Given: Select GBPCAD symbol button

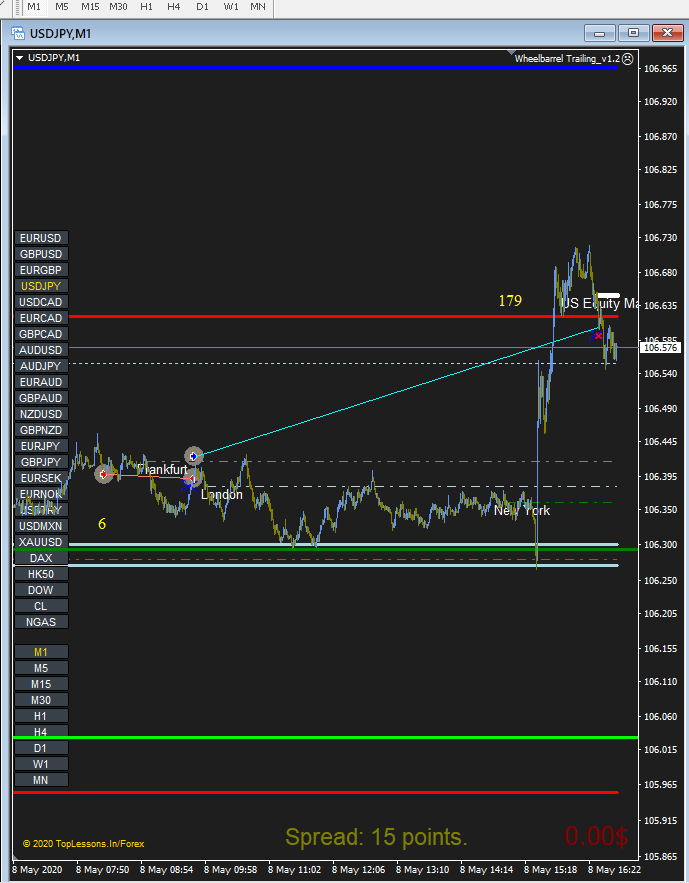Looking at the screenshot, I should (x=41, y=334).
